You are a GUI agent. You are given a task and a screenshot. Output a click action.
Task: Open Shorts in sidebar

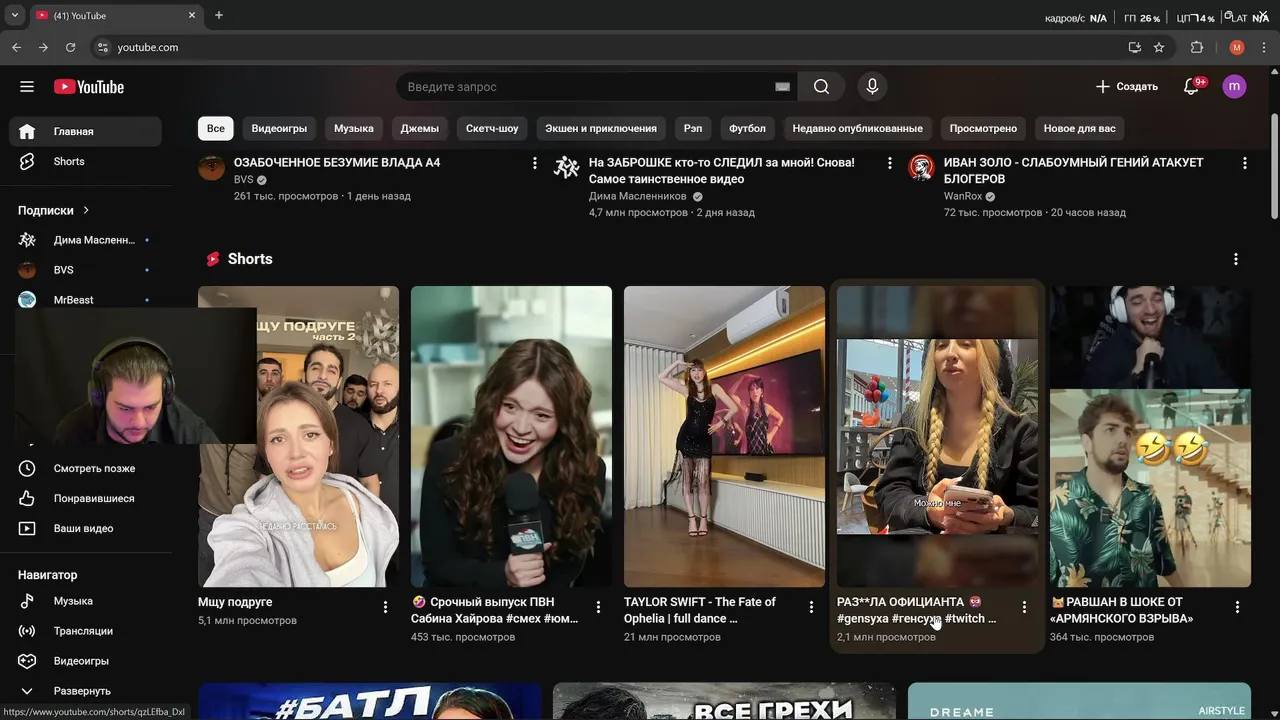85,161
